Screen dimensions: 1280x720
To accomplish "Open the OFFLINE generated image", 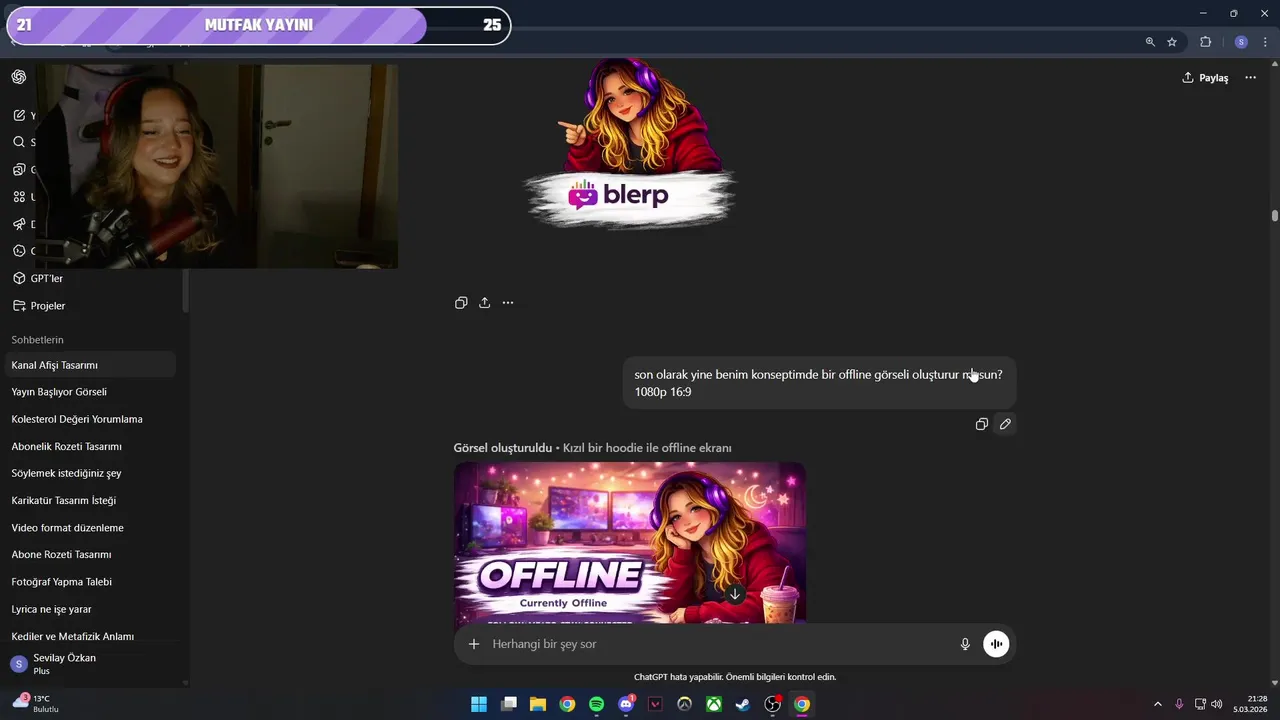I will [x=630, y=542].
